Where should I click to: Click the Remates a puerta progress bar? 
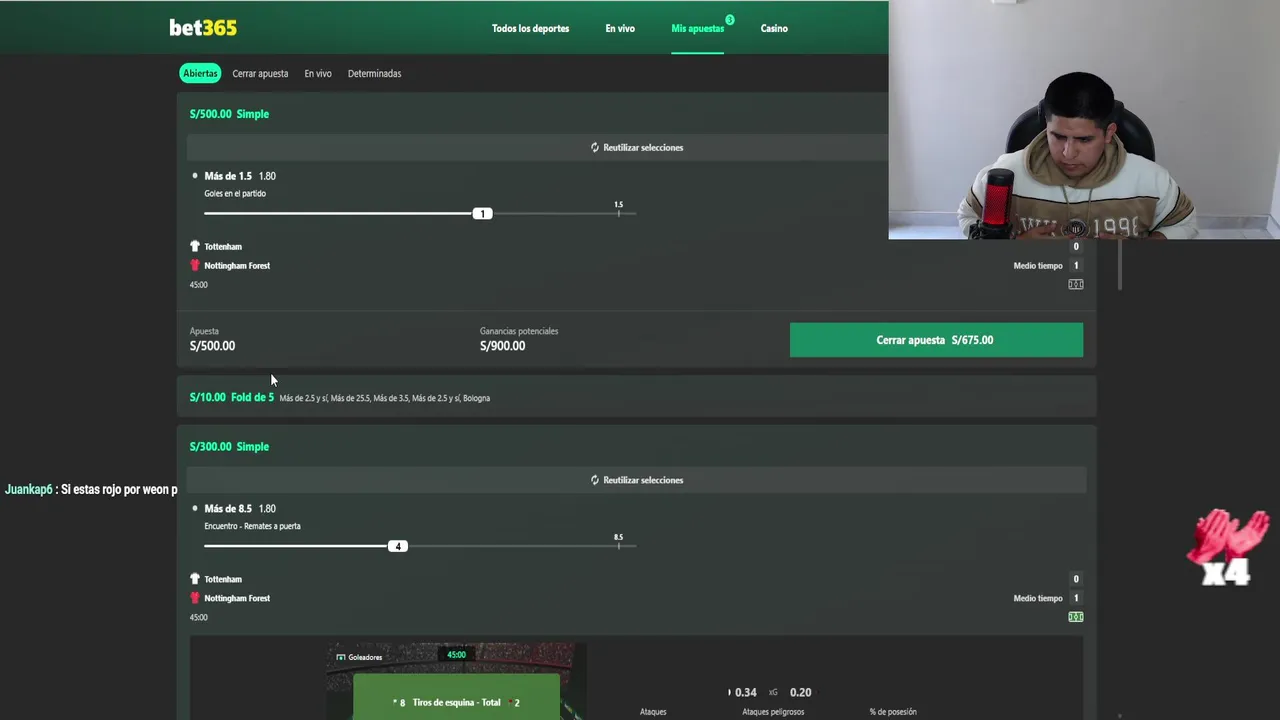coord(420,546)
